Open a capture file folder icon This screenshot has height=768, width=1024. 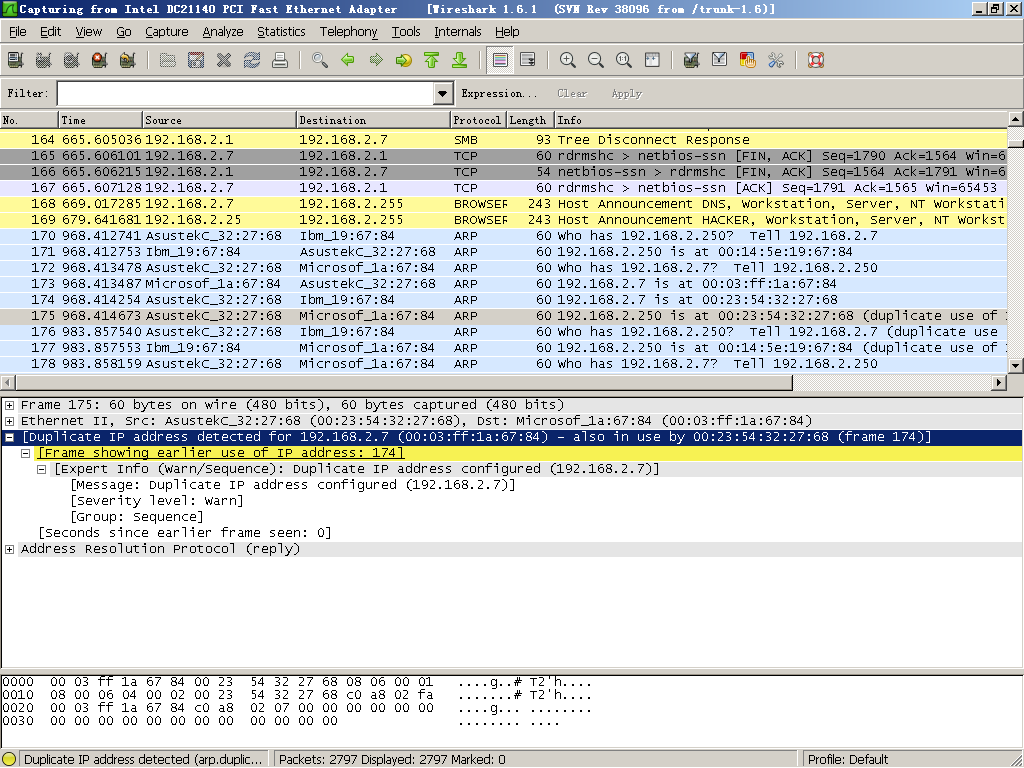[x=168, y=60]
